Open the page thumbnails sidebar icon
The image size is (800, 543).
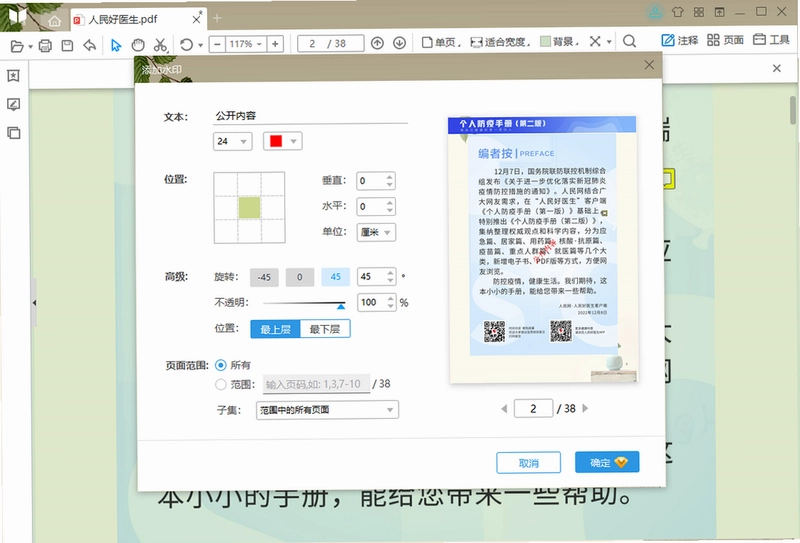(13, 133)
